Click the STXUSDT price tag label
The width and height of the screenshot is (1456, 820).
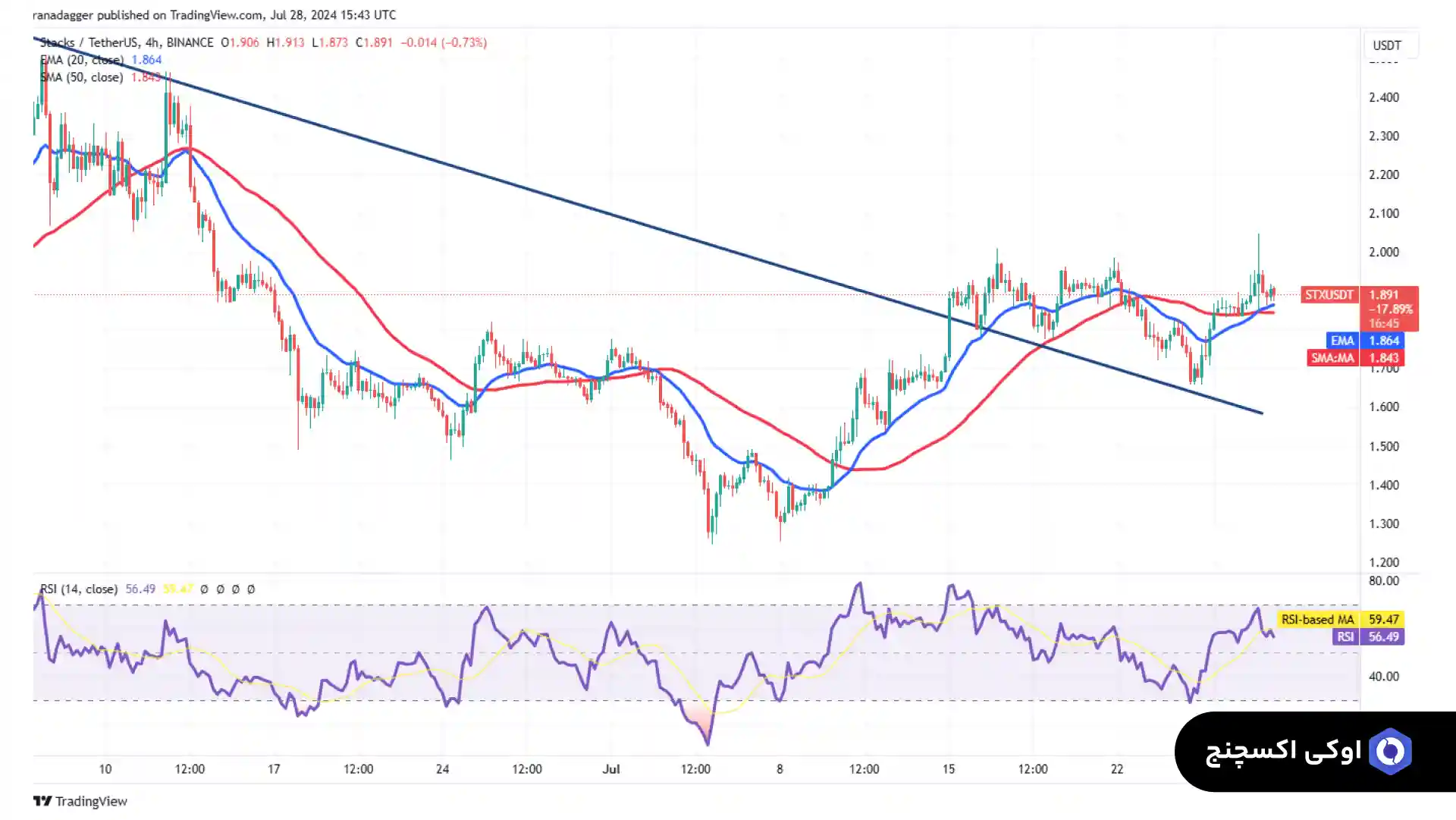click(x=1329, y=294)
